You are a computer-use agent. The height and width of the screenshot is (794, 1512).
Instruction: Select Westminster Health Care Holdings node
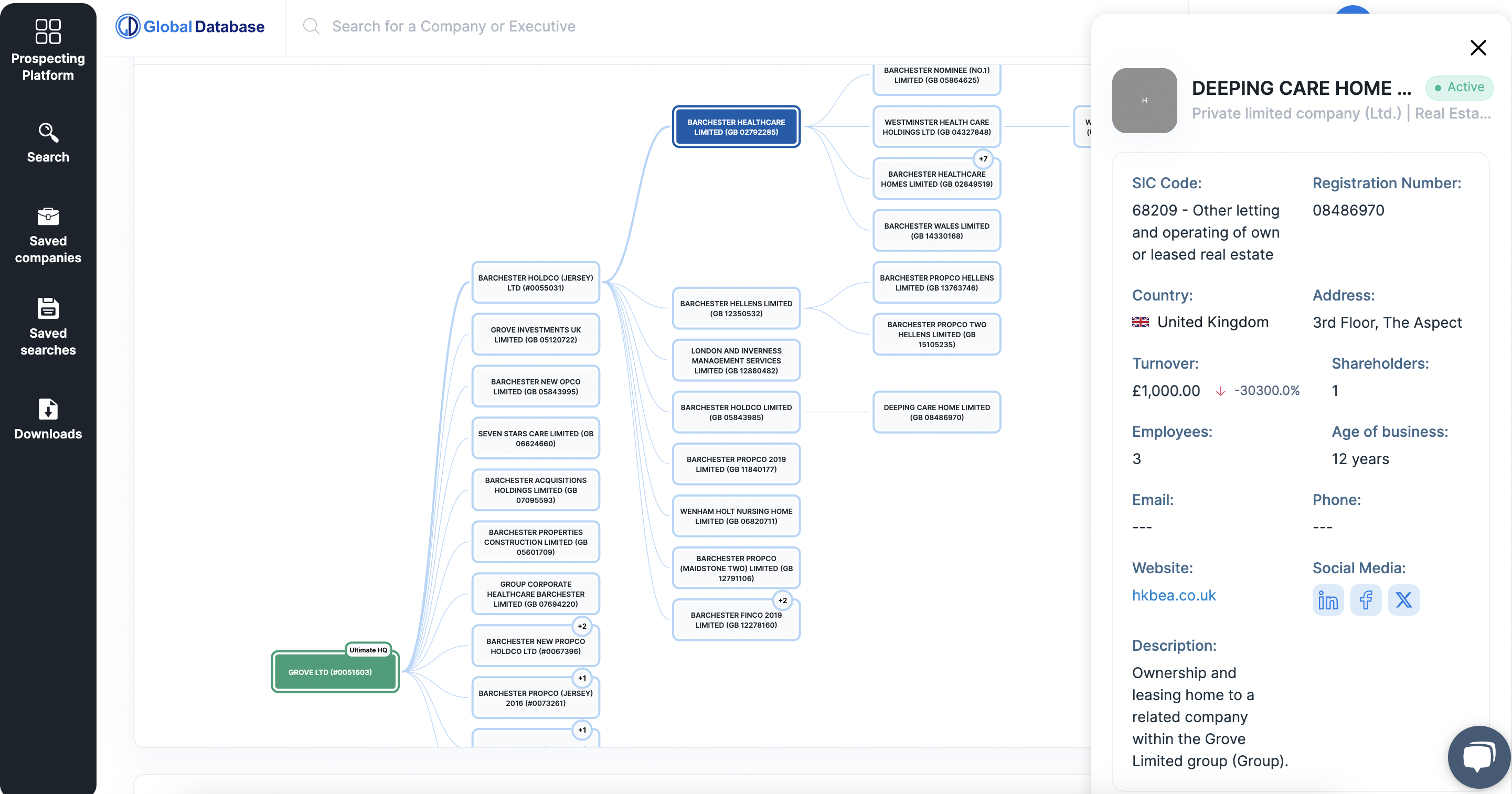click(936, 127)
